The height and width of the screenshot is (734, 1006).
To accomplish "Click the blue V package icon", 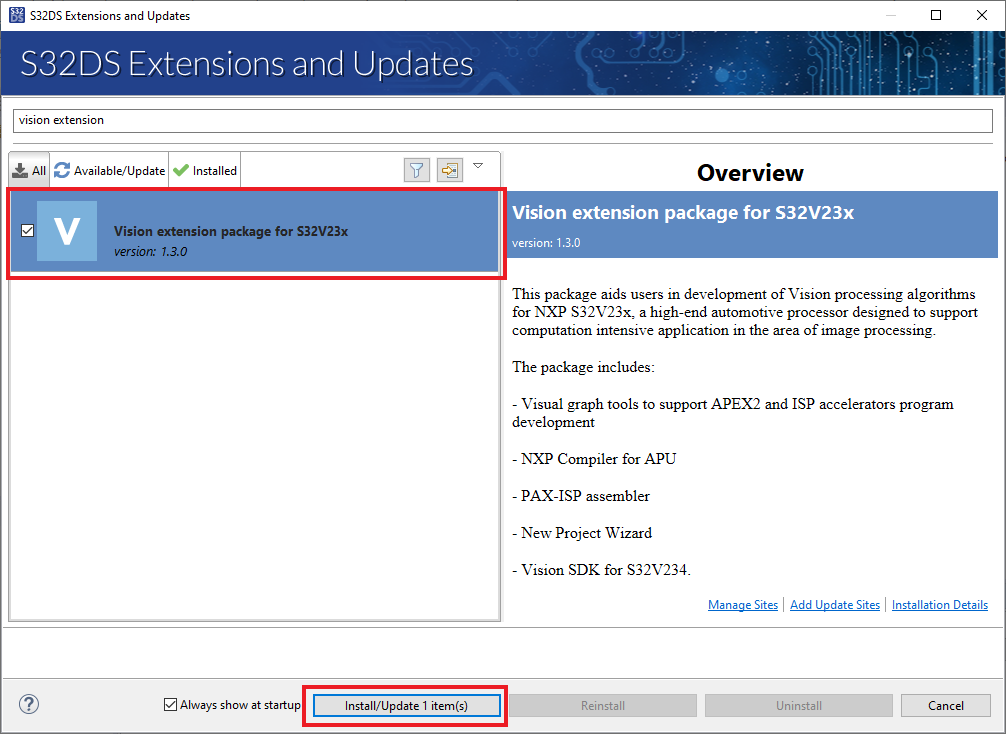I will (x=67, y=231).
